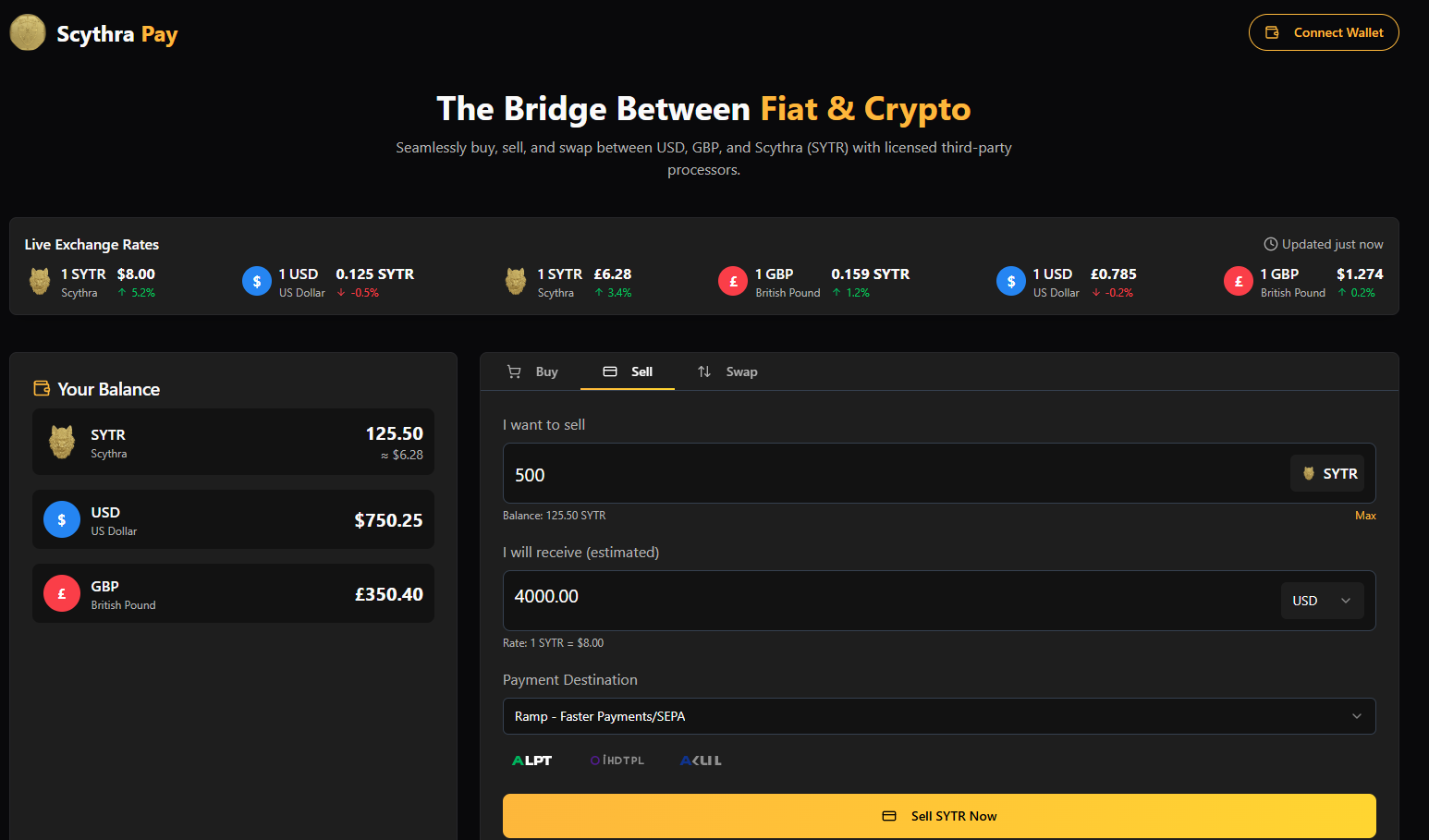Click the red GBP pound icon in balance
The height and width of the screenshot is (840, 1429).
pos(62,594)
